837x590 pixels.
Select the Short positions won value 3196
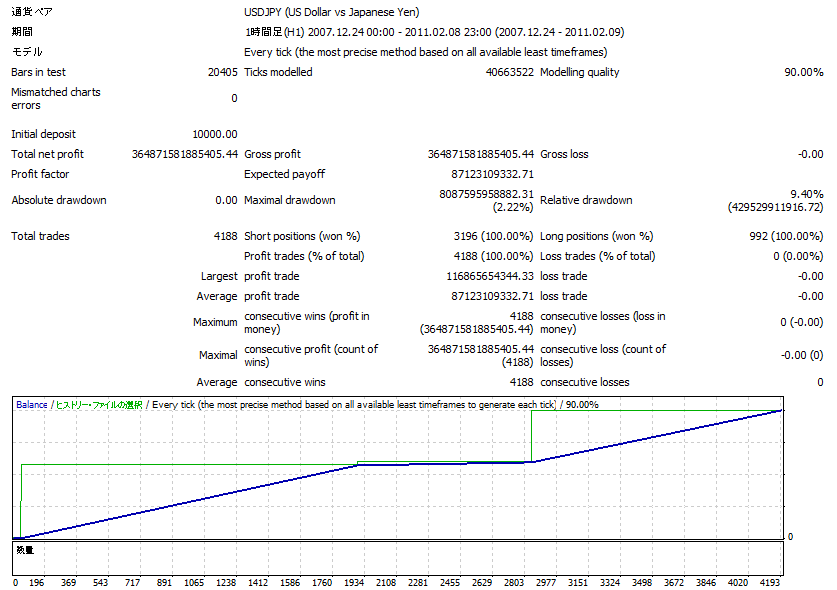493,236
